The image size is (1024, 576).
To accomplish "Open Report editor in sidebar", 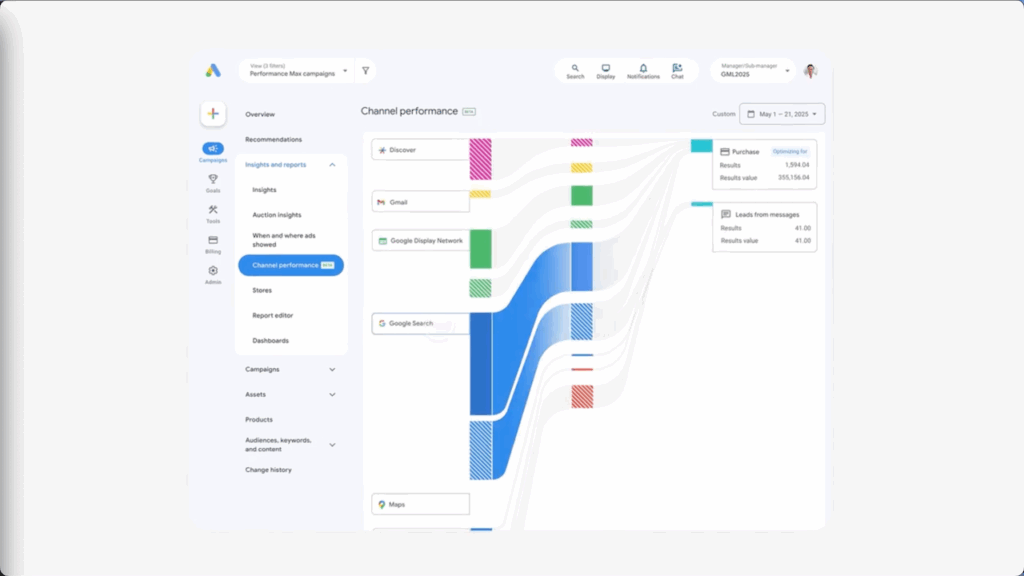I will pyautogui.click(x=272, y=315).
